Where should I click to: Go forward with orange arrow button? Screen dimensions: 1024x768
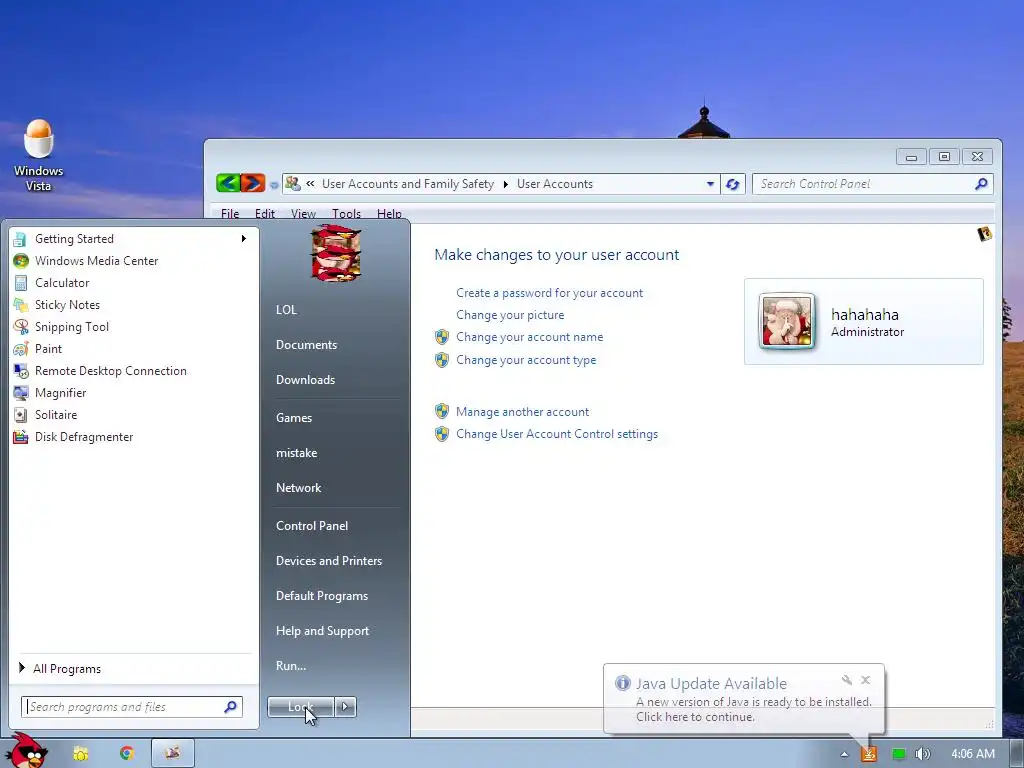point(253,184)
